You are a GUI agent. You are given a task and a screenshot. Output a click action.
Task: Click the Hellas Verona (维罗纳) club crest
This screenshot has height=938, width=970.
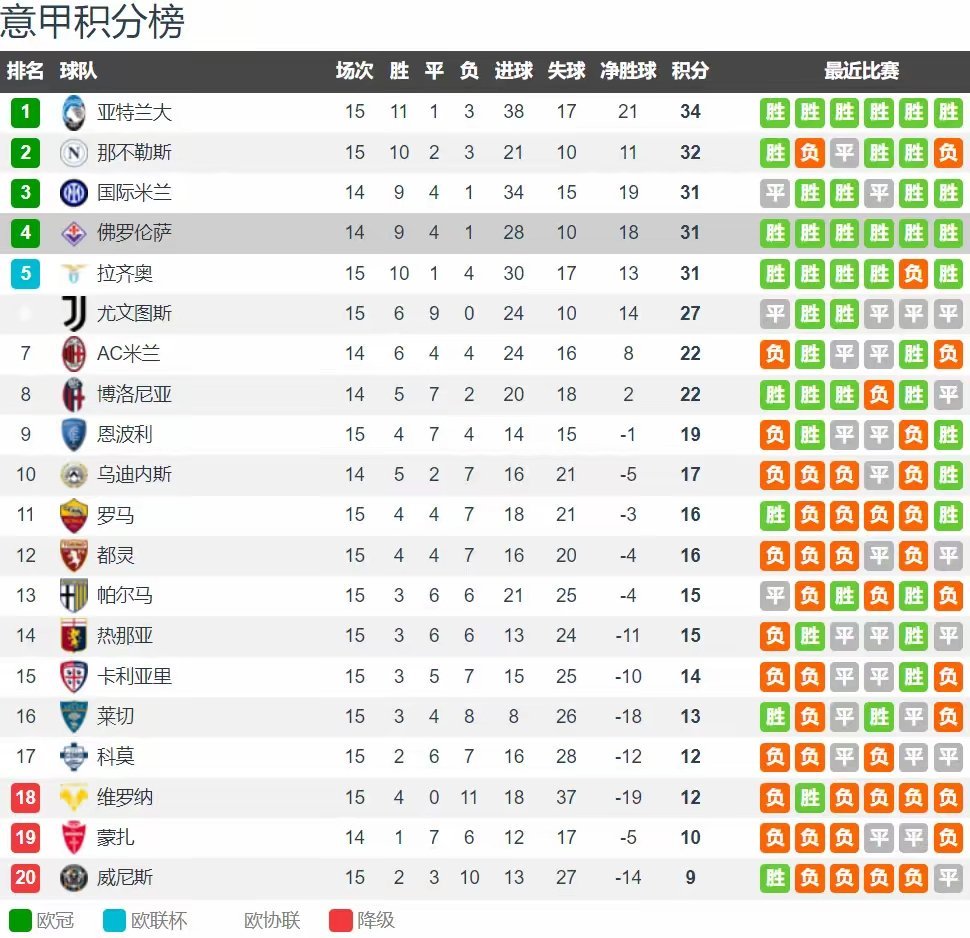74,797
